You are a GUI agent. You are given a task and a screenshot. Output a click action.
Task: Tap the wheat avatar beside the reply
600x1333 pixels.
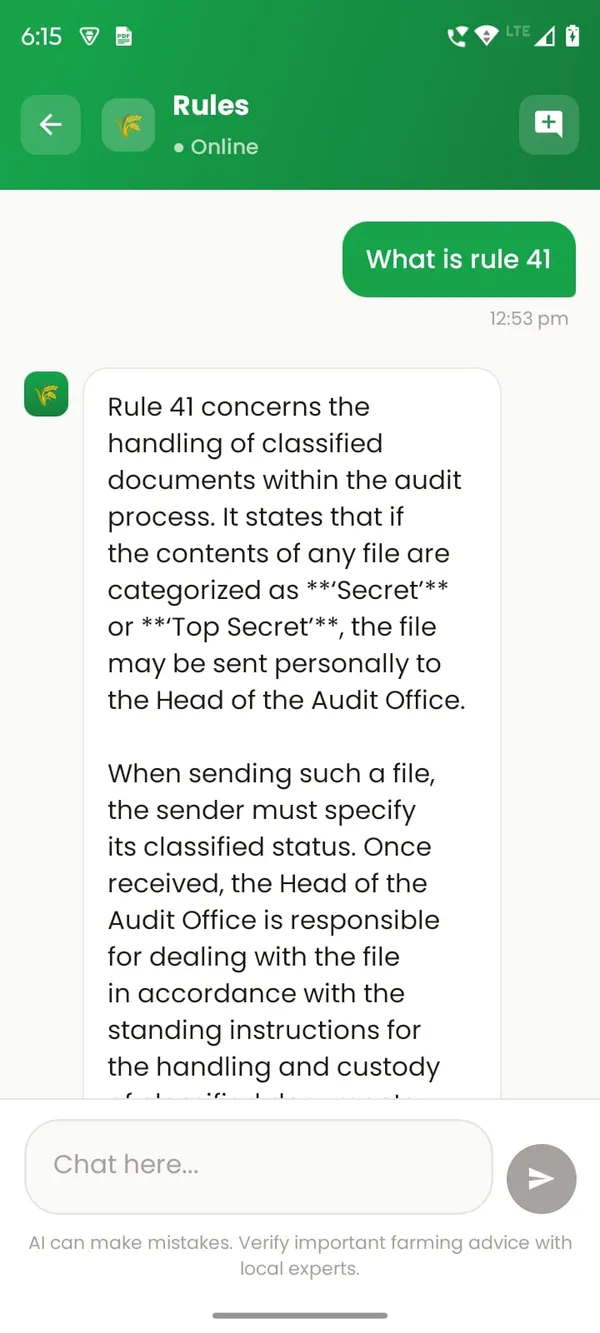46,393
